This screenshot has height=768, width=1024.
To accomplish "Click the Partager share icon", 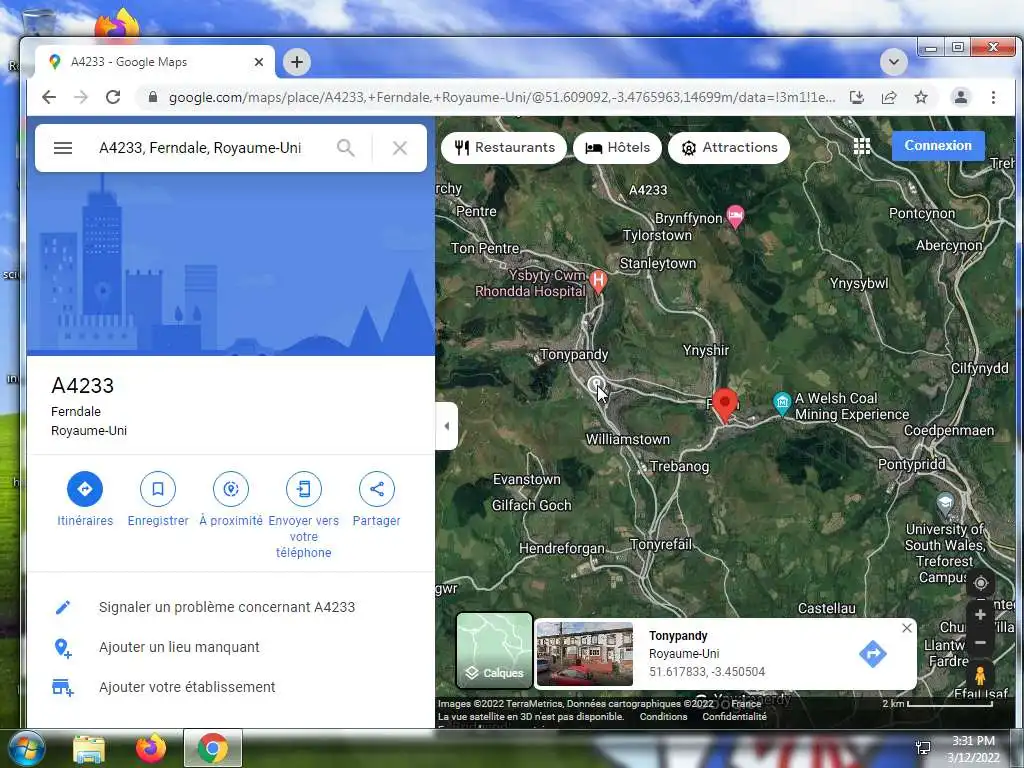I will point(377,488).
